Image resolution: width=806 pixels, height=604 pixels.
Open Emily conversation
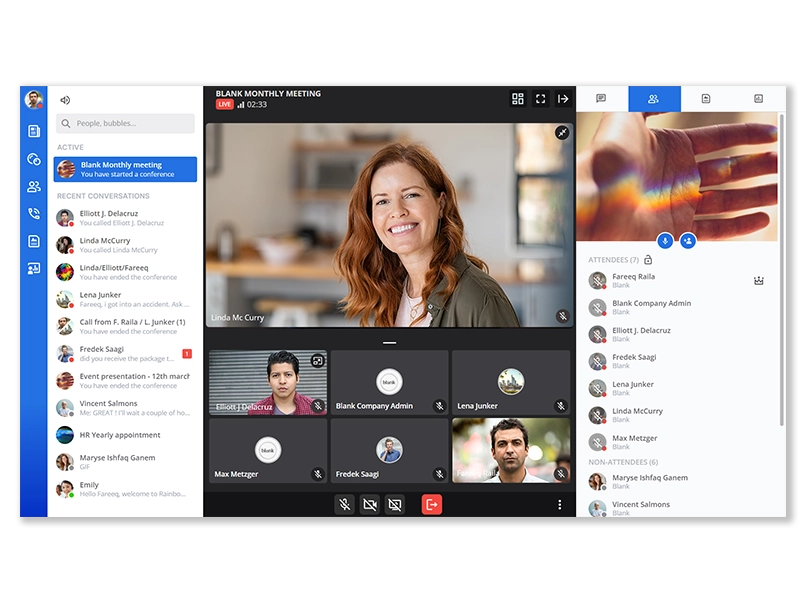tap(125, 489)
